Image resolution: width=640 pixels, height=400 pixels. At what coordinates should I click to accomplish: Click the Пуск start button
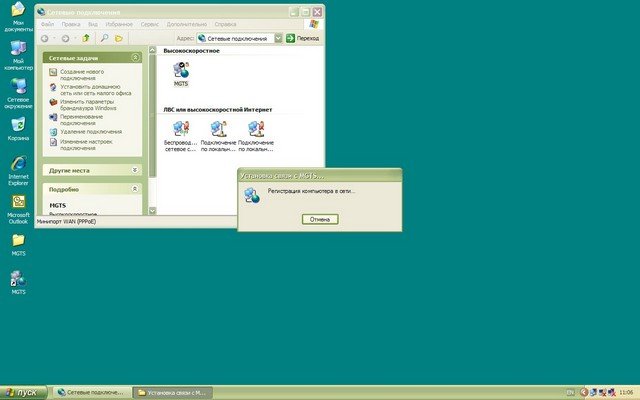[21, 392]
